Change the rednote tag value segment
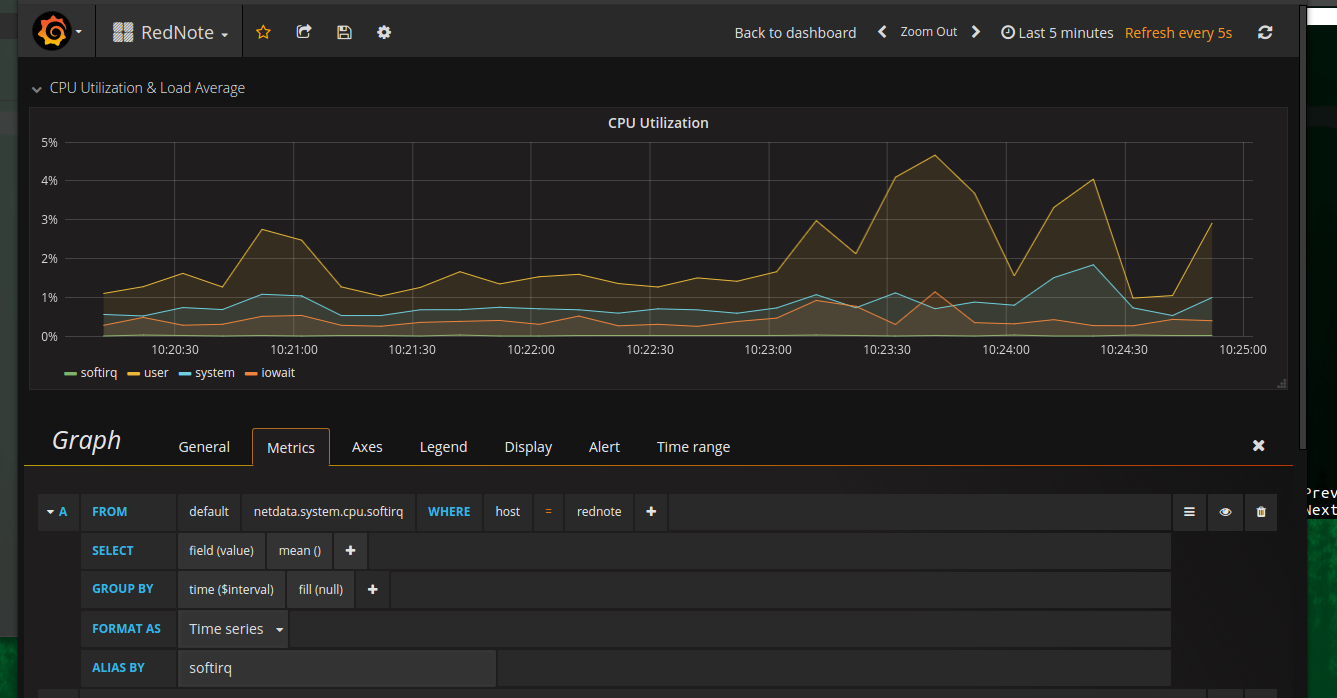The width and height of the screenshot is (1337, 698). (599, 511)
